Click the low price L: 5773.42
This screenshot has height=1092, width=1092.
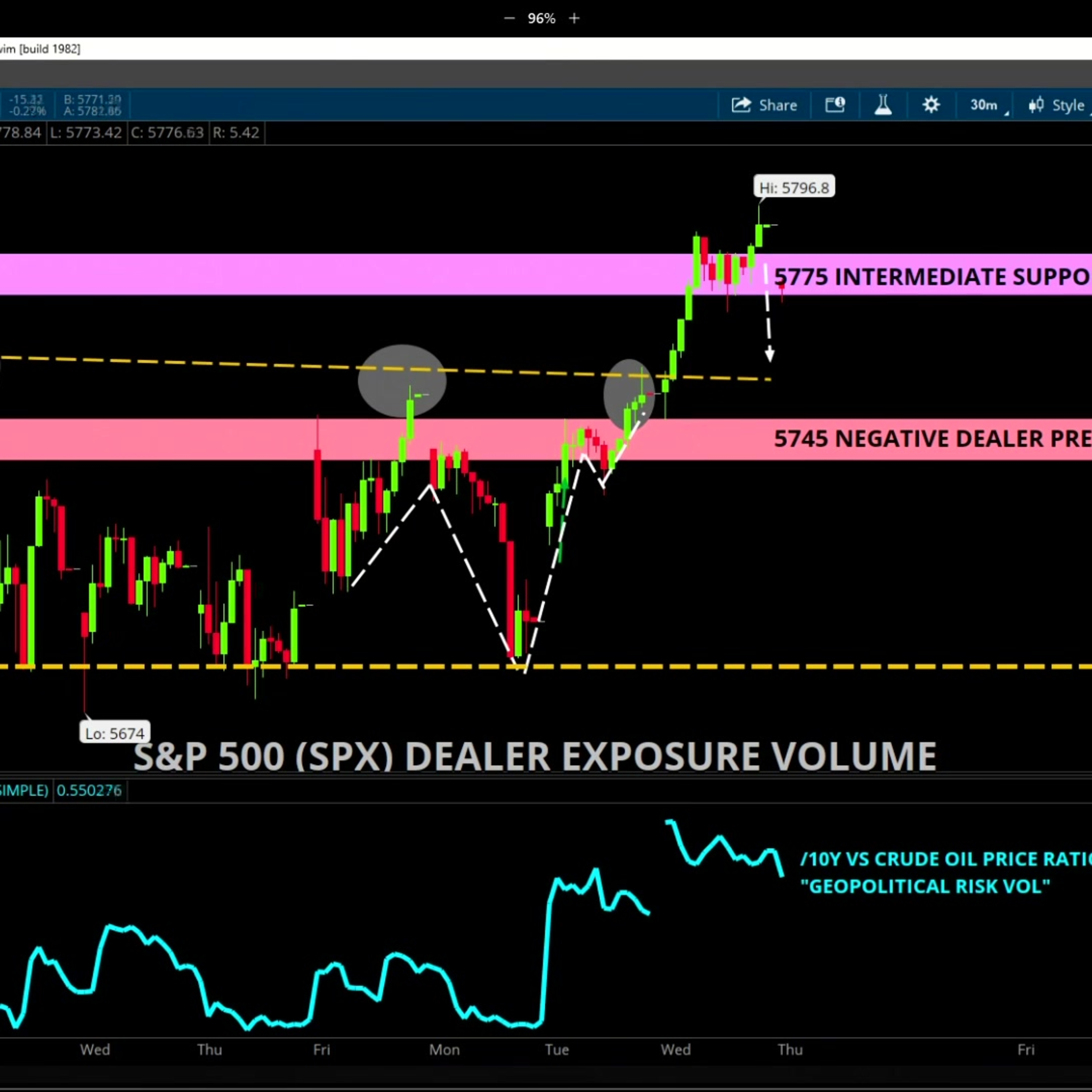click(86, 133)
